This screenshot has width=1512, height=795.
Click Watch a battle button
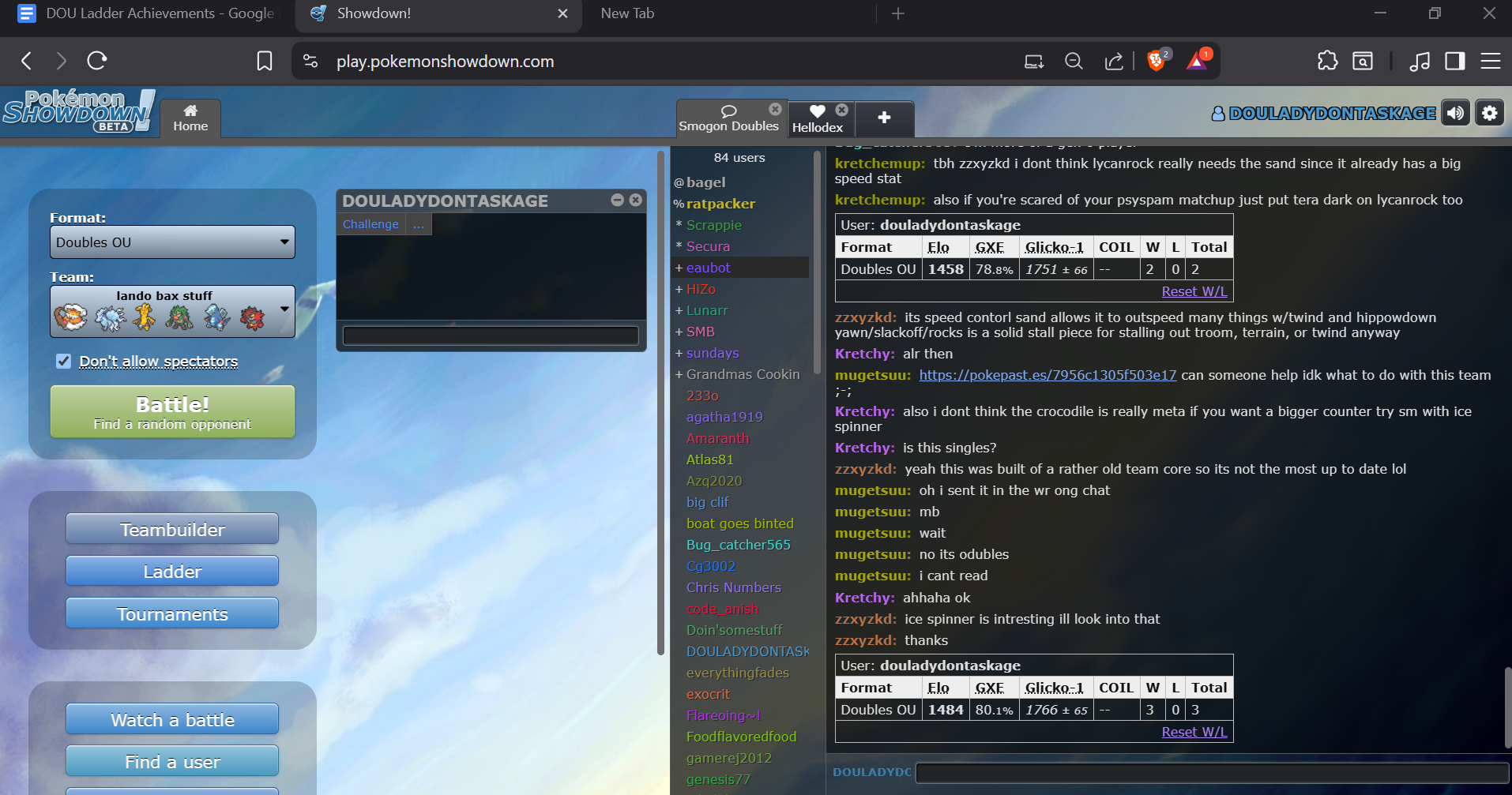(172, 719)
